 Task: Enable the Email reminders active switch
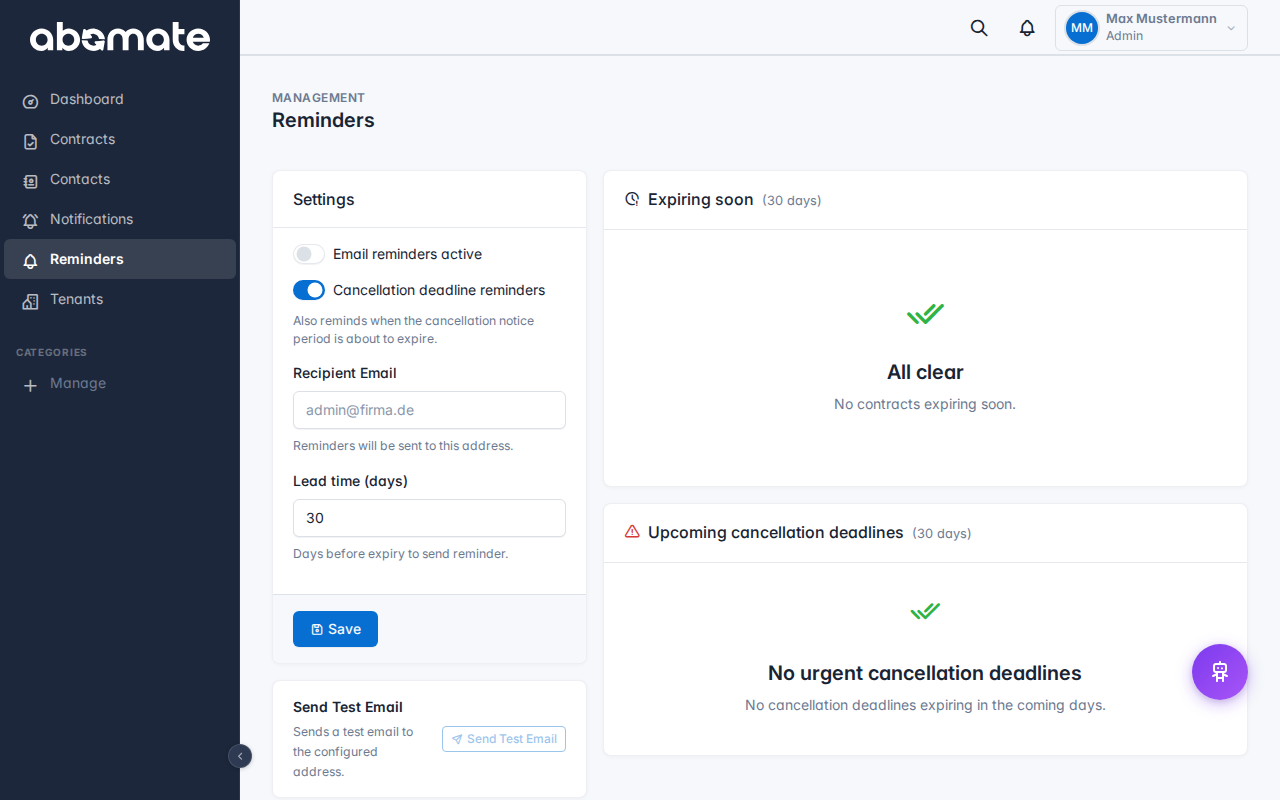coord(309,254)
